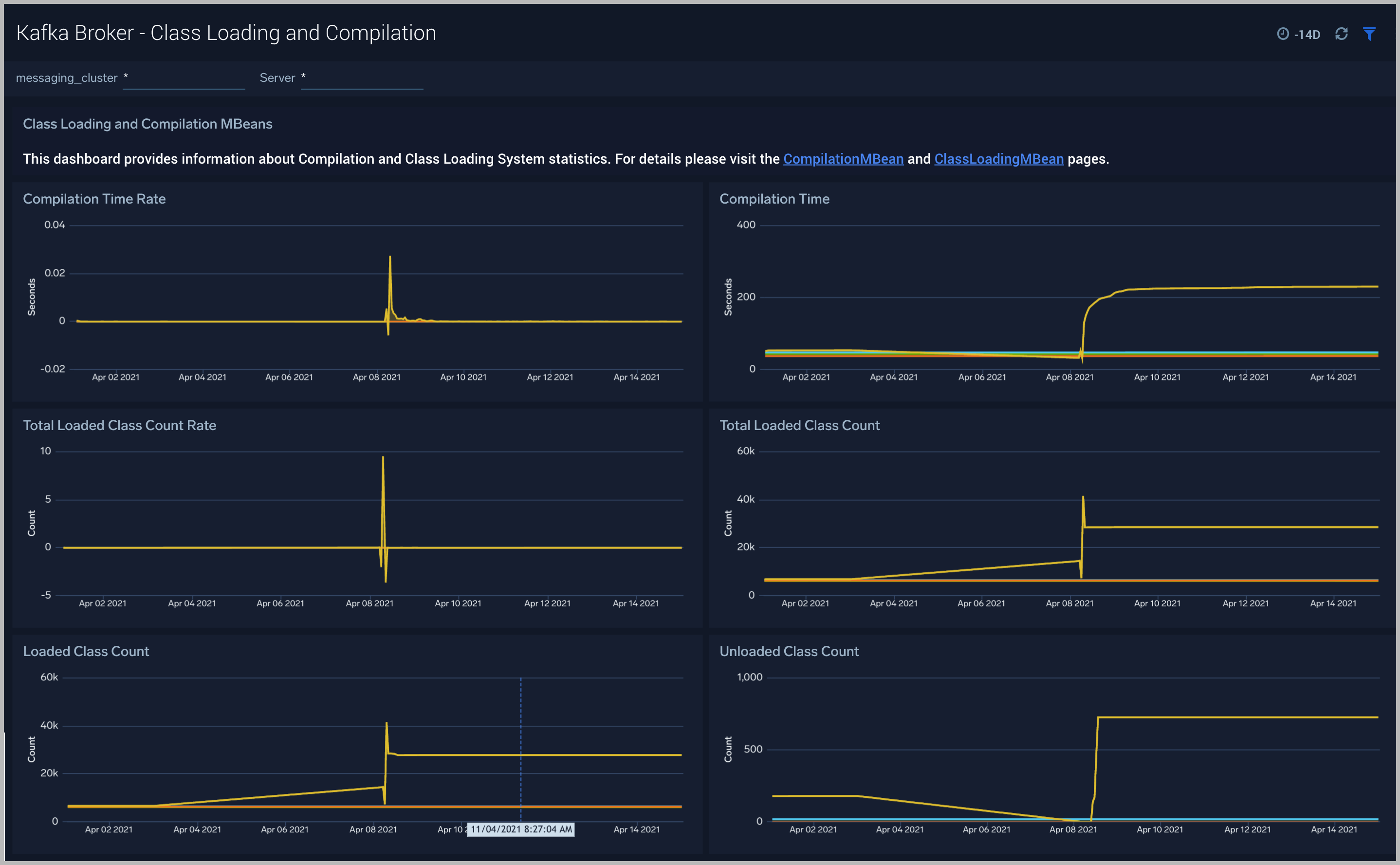Open the -14D time range selector
This screenshot has width=1400, height=865.
tap(1298, 34)
